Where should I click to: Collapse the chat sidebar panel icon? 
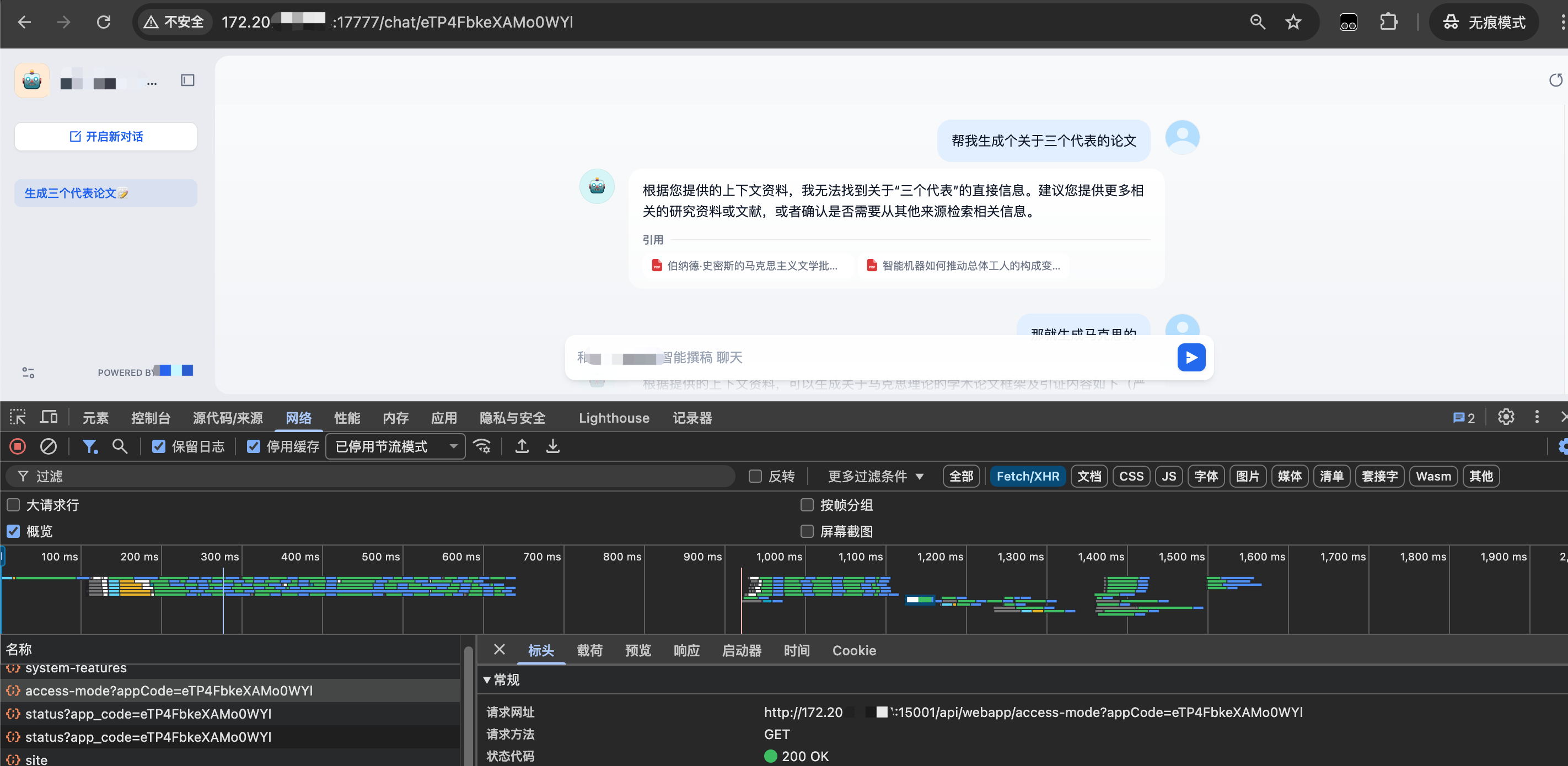click(x=187, y=80)
